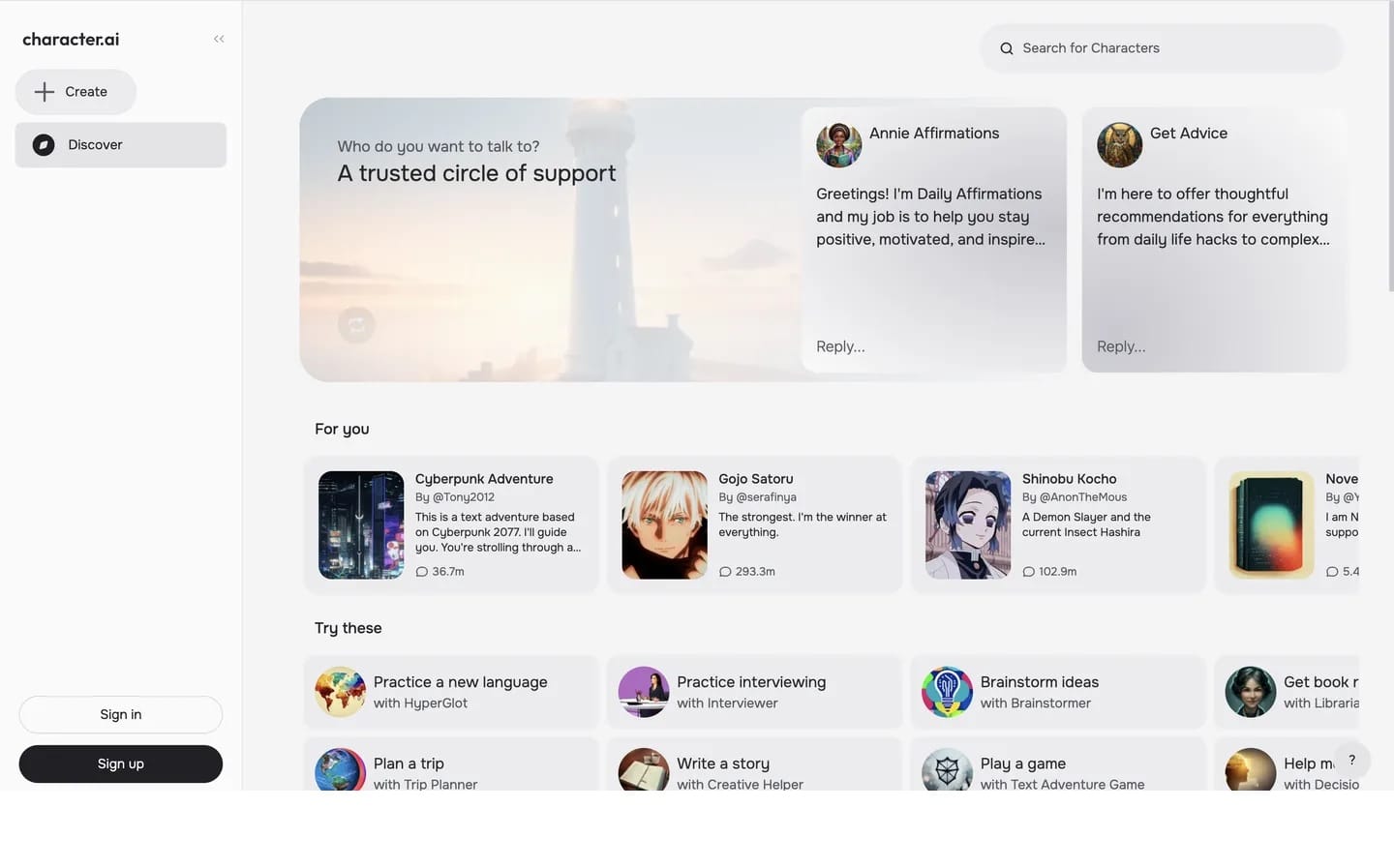This screenshot has width=1394, height=868.
Task: Open Shinobu Kocho character title
Action: pos(1070,479)
